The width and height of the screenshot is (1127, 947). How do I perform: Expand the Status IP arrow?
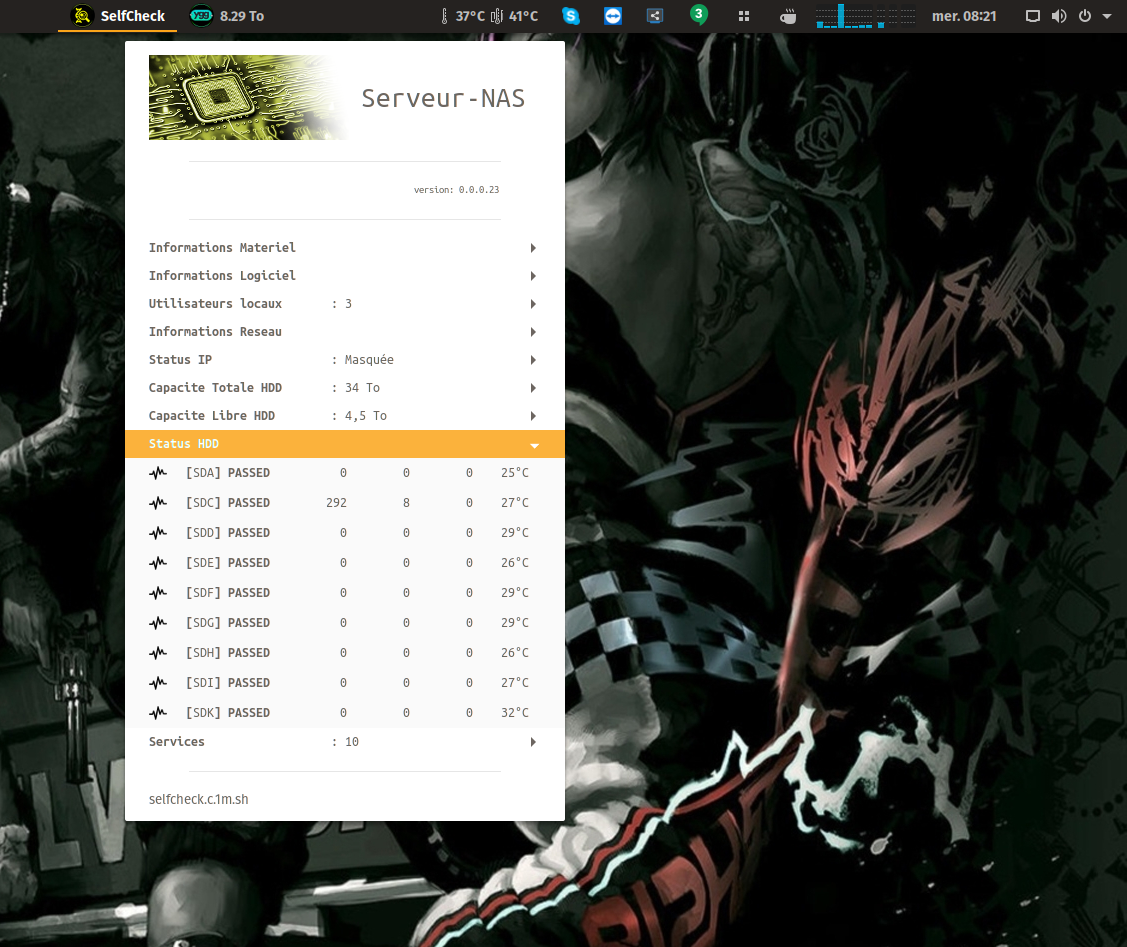pos(533,360)
